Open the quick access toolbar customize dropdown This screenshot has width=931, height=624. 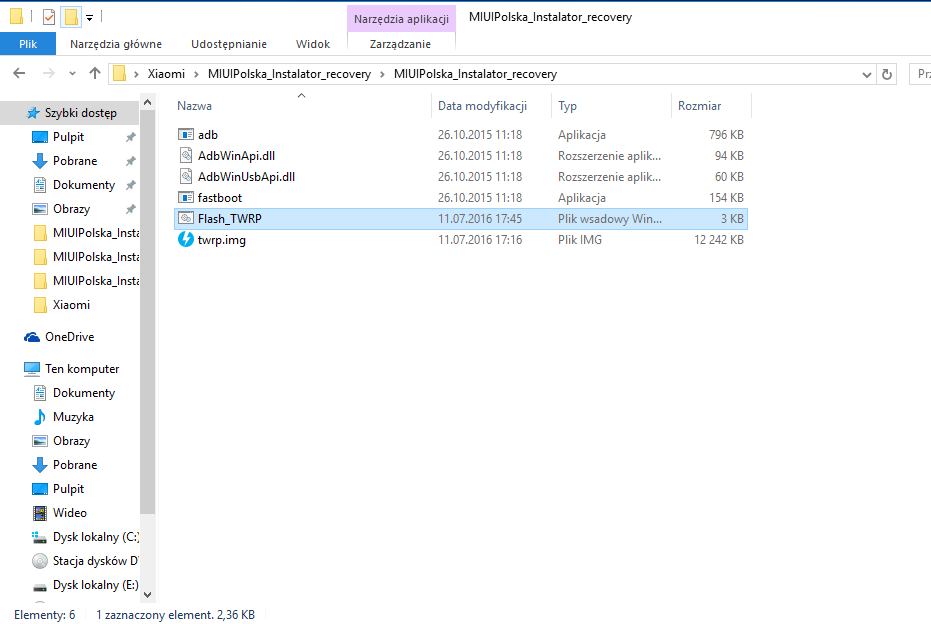[x=89, y=18]
